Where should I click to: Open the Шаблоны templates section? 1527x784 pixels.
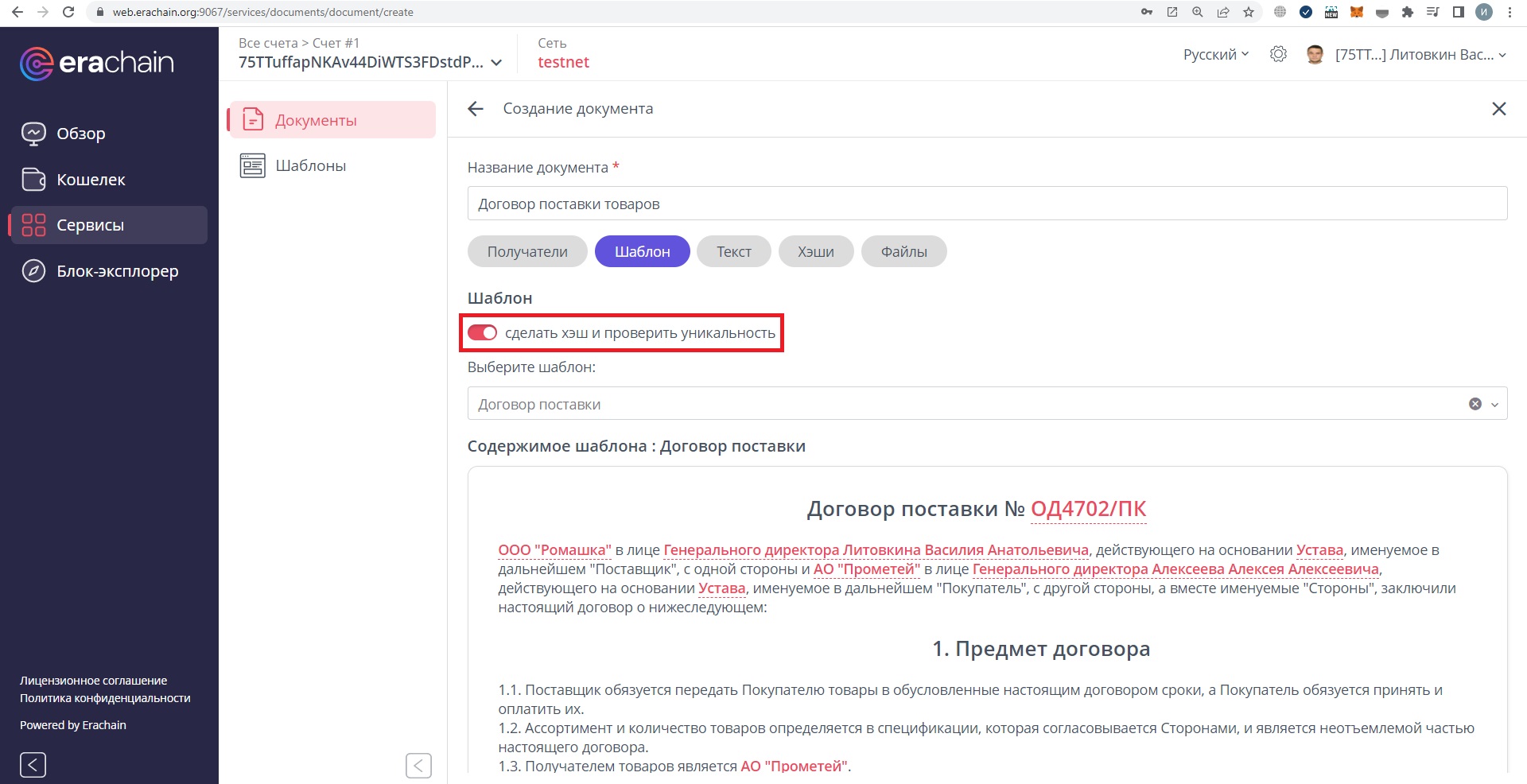[310, 165]
